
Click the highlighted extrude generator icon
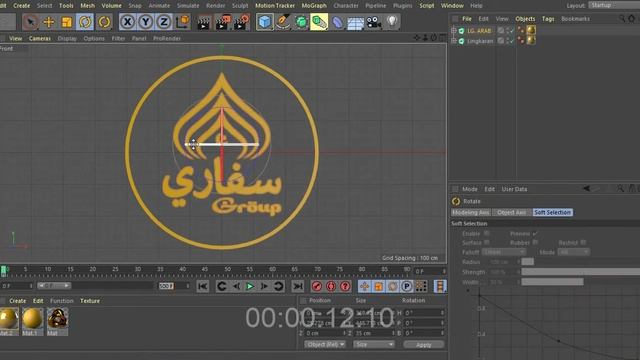[x=319, y=22]
